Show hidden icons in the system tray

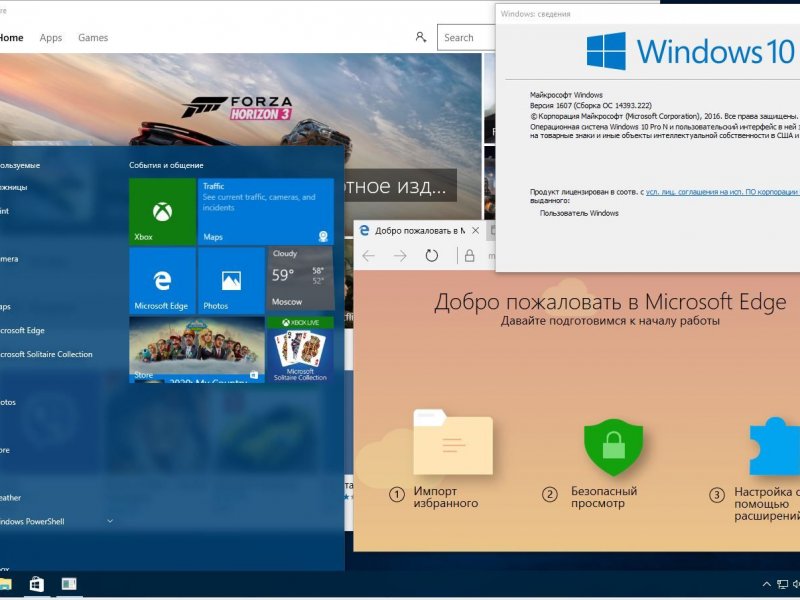click(x=766, y=585)
